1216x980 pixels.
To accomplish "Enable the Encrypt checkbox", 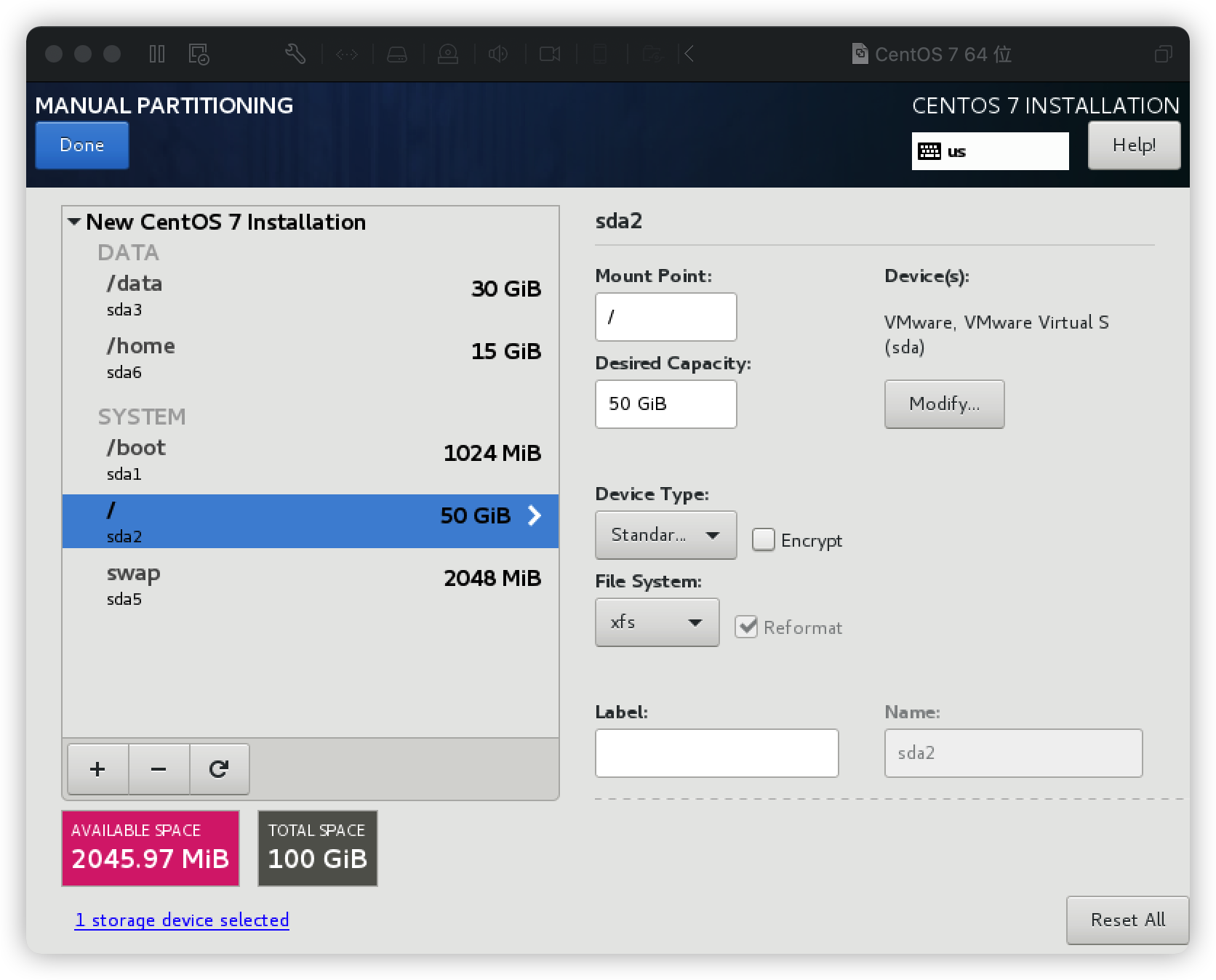I will 763,539.
